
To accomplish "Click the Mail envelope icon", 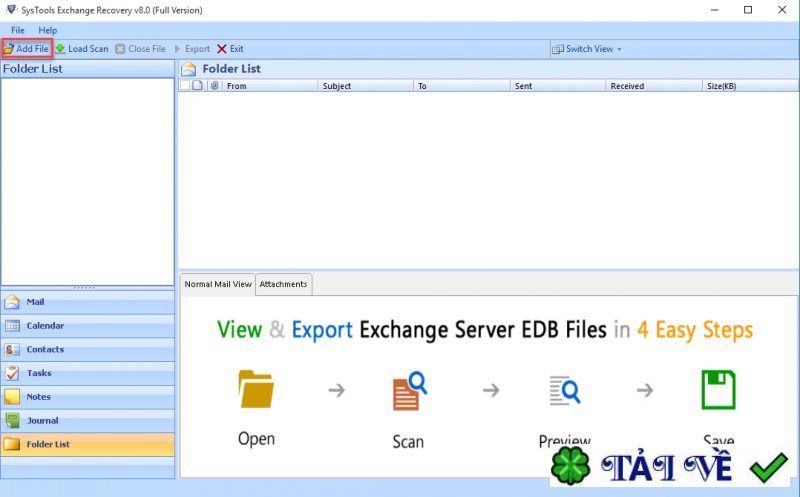I will click(12, 302).
